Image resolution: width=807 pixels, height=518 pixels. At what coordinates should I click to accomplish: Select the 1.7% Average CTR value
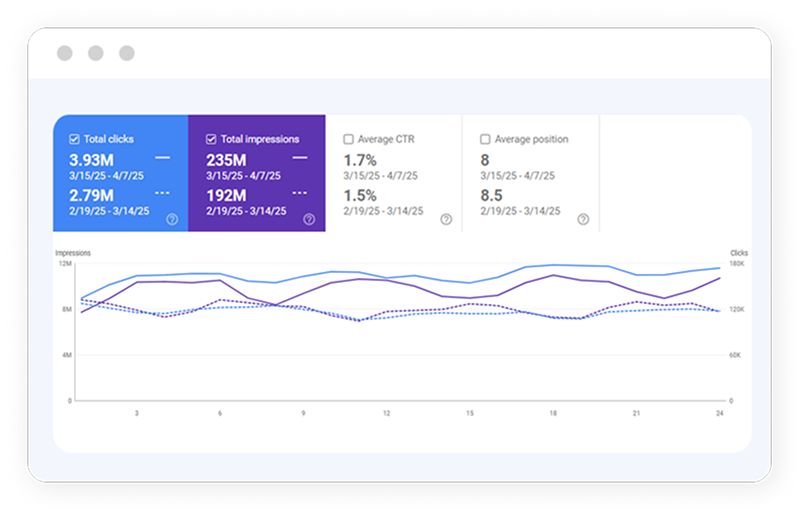tap(360, 160)
